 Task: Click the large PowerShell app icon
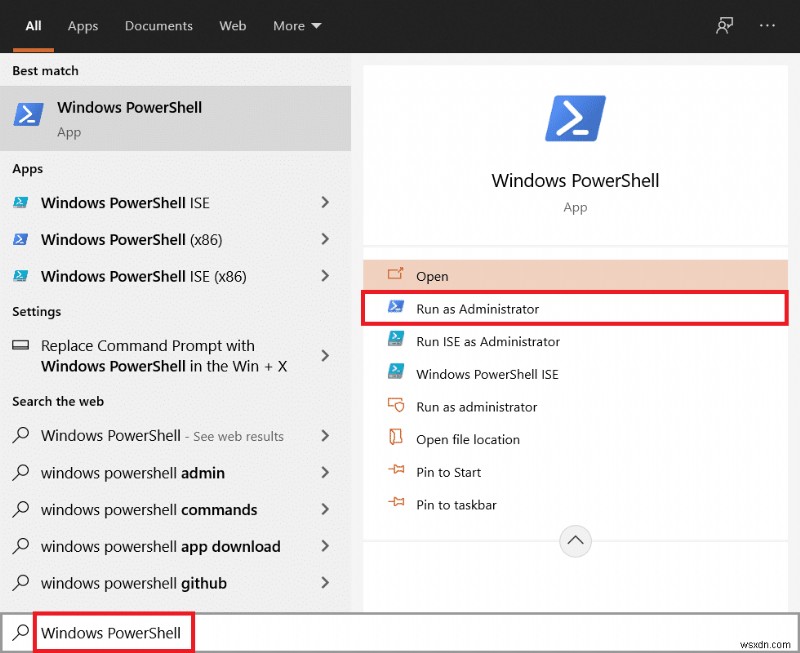[x=575, y=117]
